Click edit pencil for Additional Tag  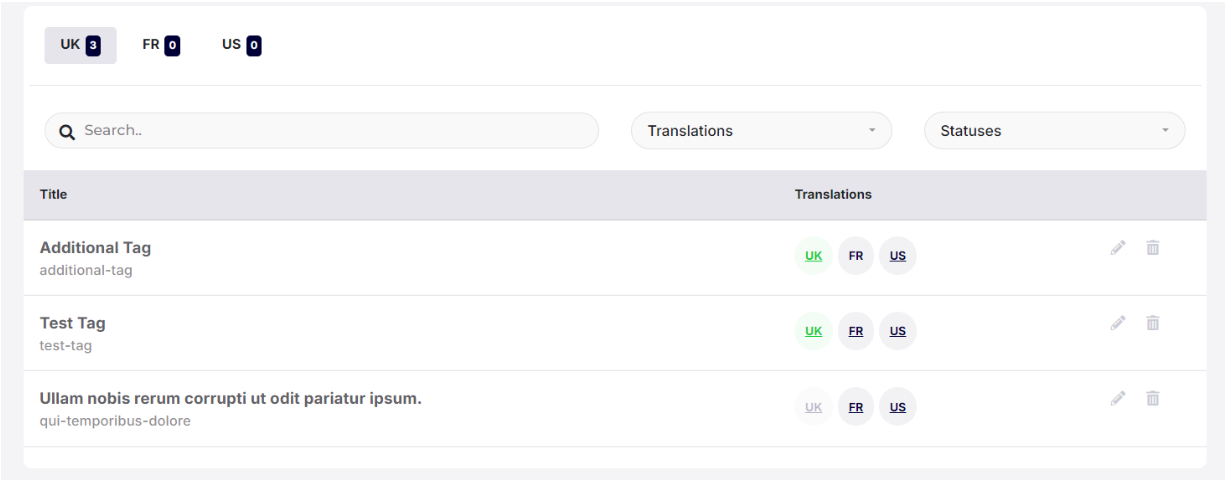[1118, 248]
